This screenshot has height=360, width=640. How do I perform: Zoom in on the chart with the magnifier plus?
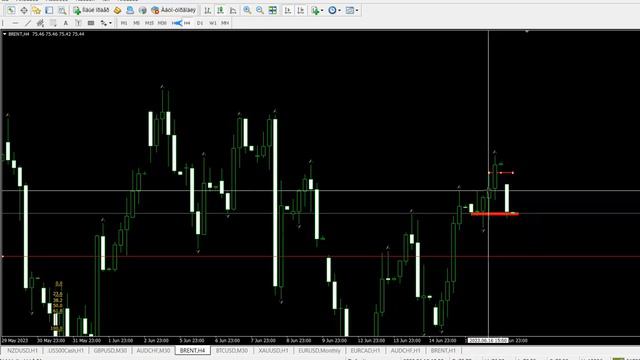point(247,10)
